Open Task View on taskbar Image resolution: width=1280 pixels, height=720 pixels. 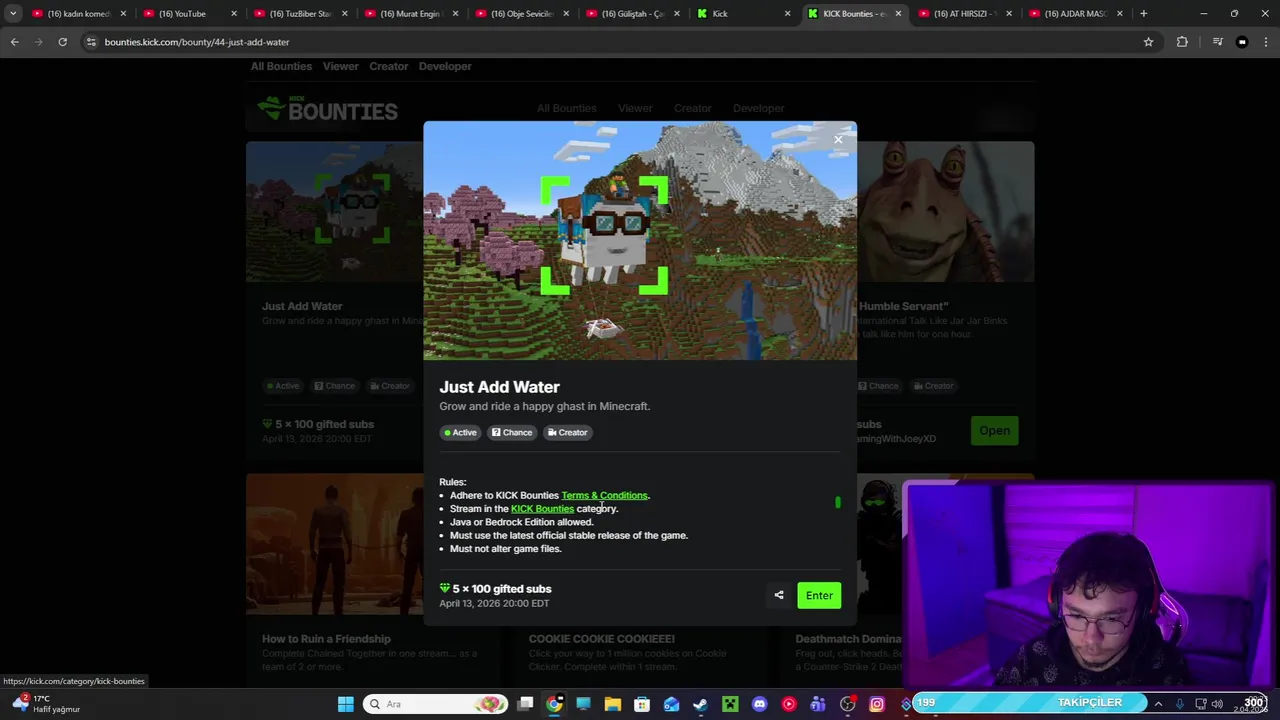[525, 704]
